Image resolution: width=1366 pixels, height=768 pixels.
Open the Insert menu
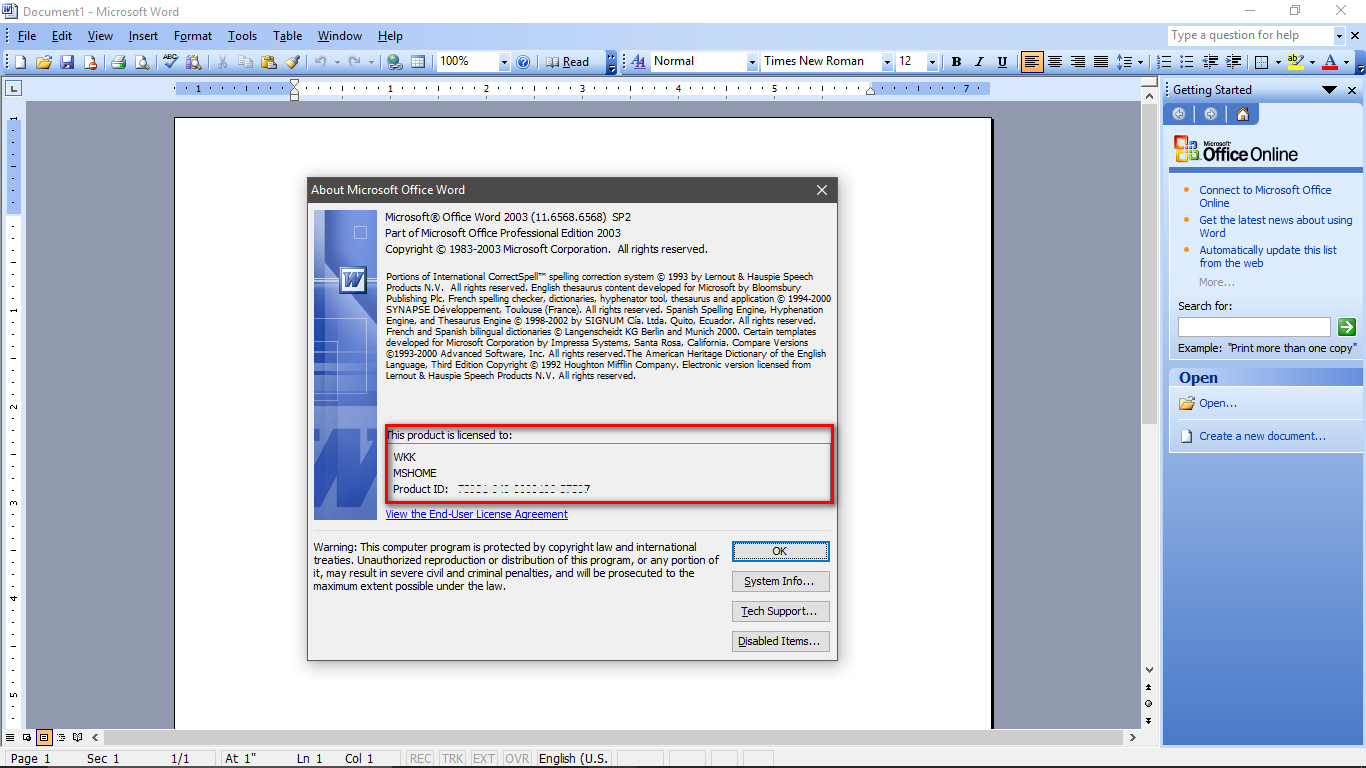pyautogui.click(x=143, y=36)
